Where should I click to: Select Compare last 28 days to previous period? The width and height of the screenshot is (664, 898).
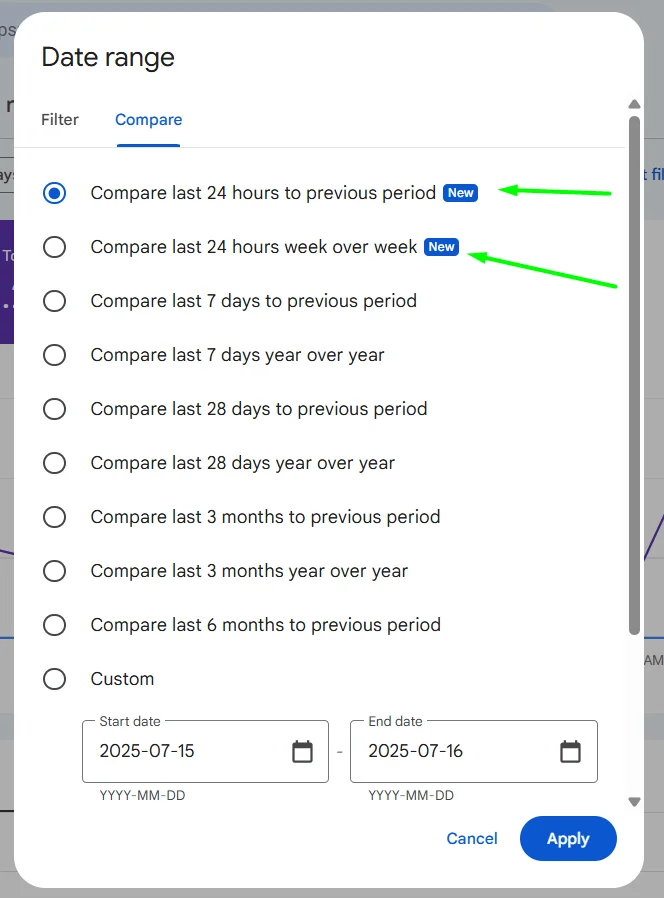tap(54, 409)
